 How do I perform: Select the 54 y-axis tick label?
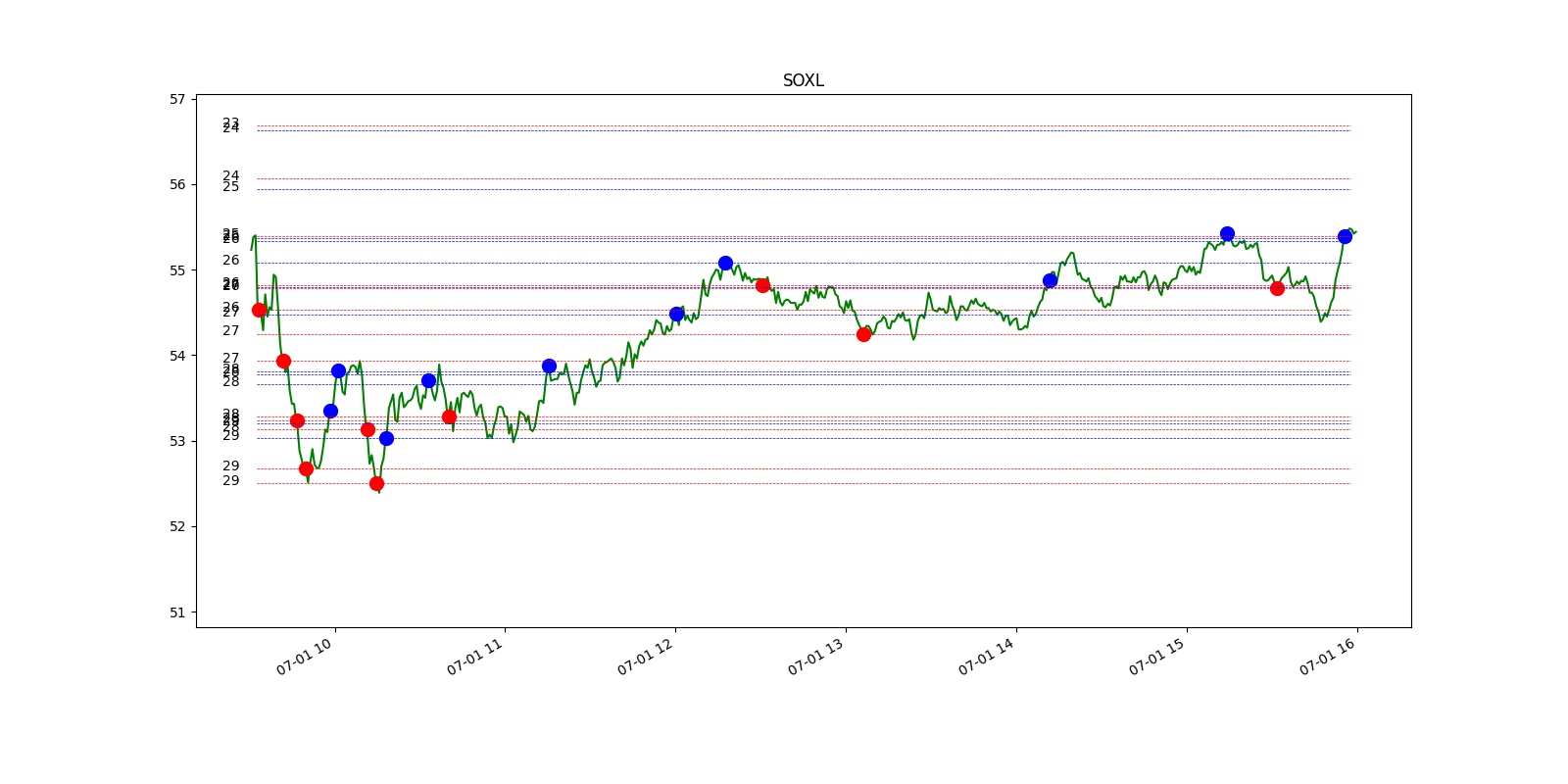[x=177, y=356]
